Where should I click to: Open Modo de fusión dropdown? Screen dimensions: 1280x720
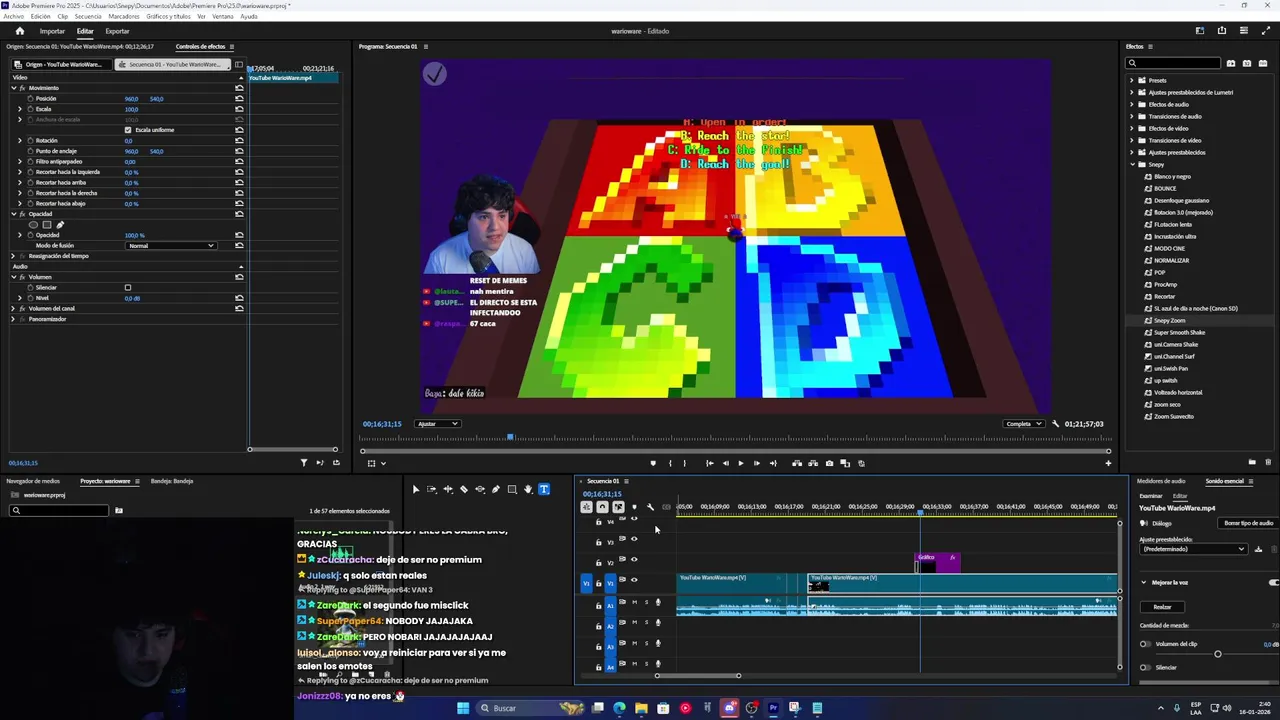point(170,246)
